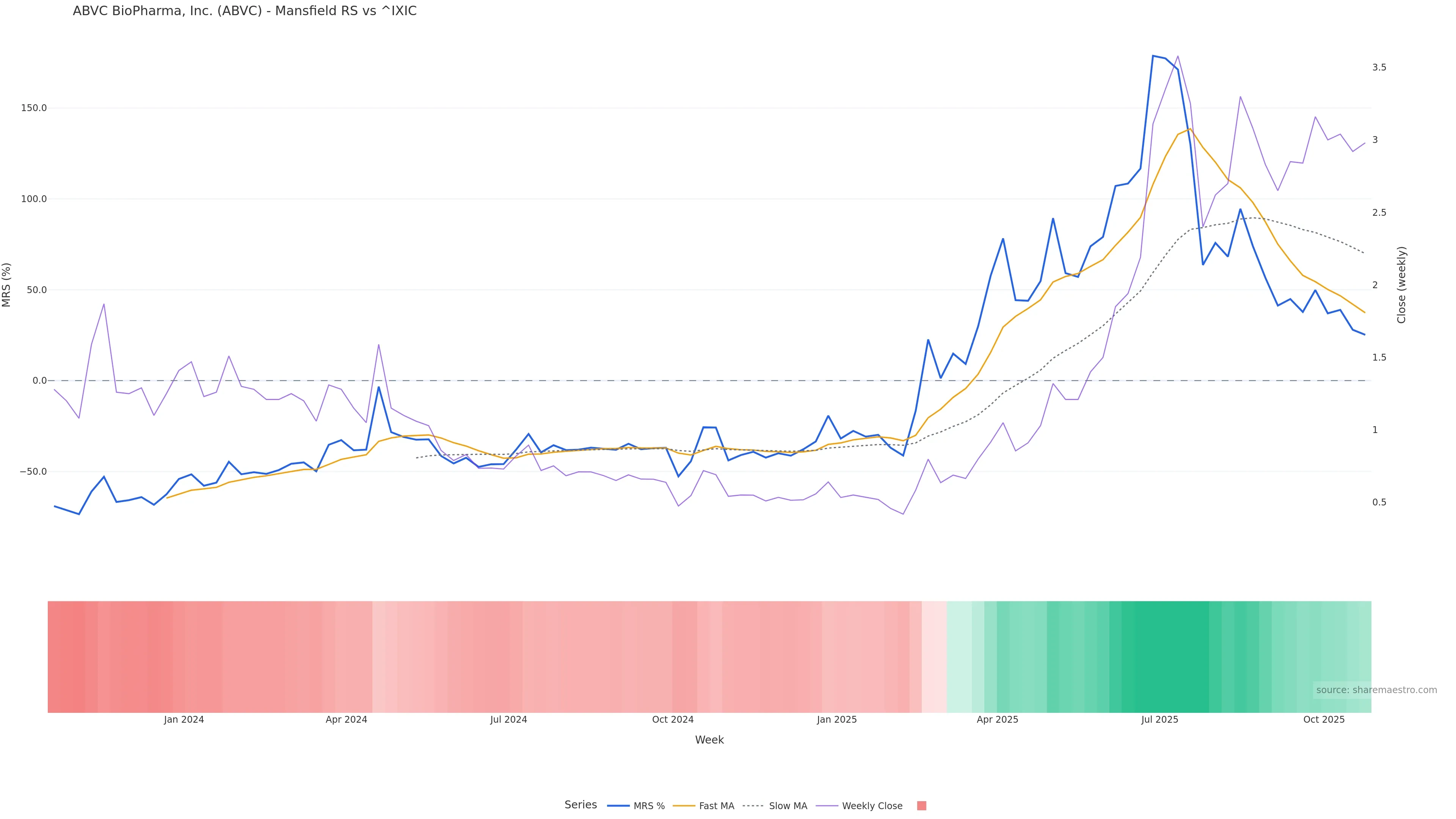
Task: Click the Series legend title
Action: (581, 805)
